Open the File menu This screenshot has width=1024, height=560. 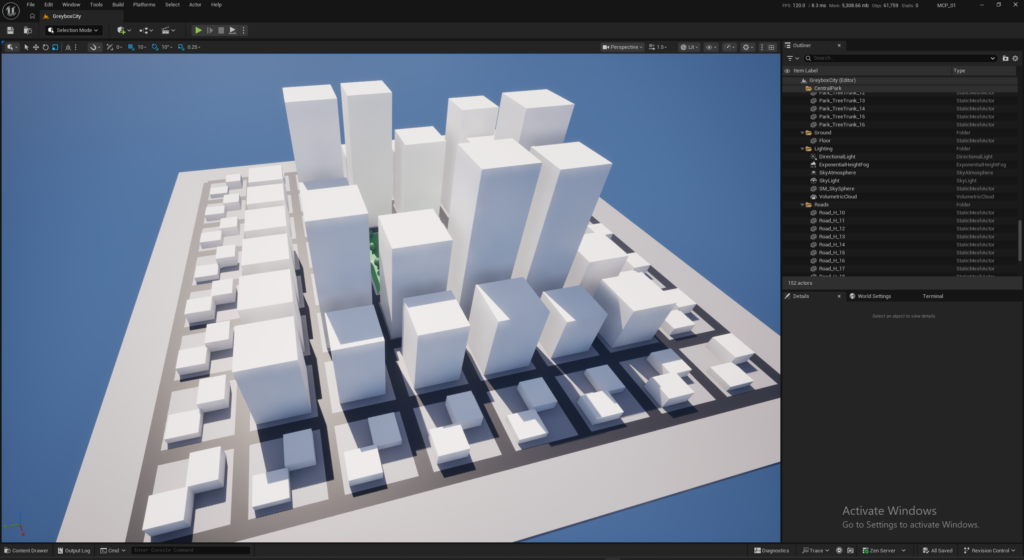click(x=31, y=5)
